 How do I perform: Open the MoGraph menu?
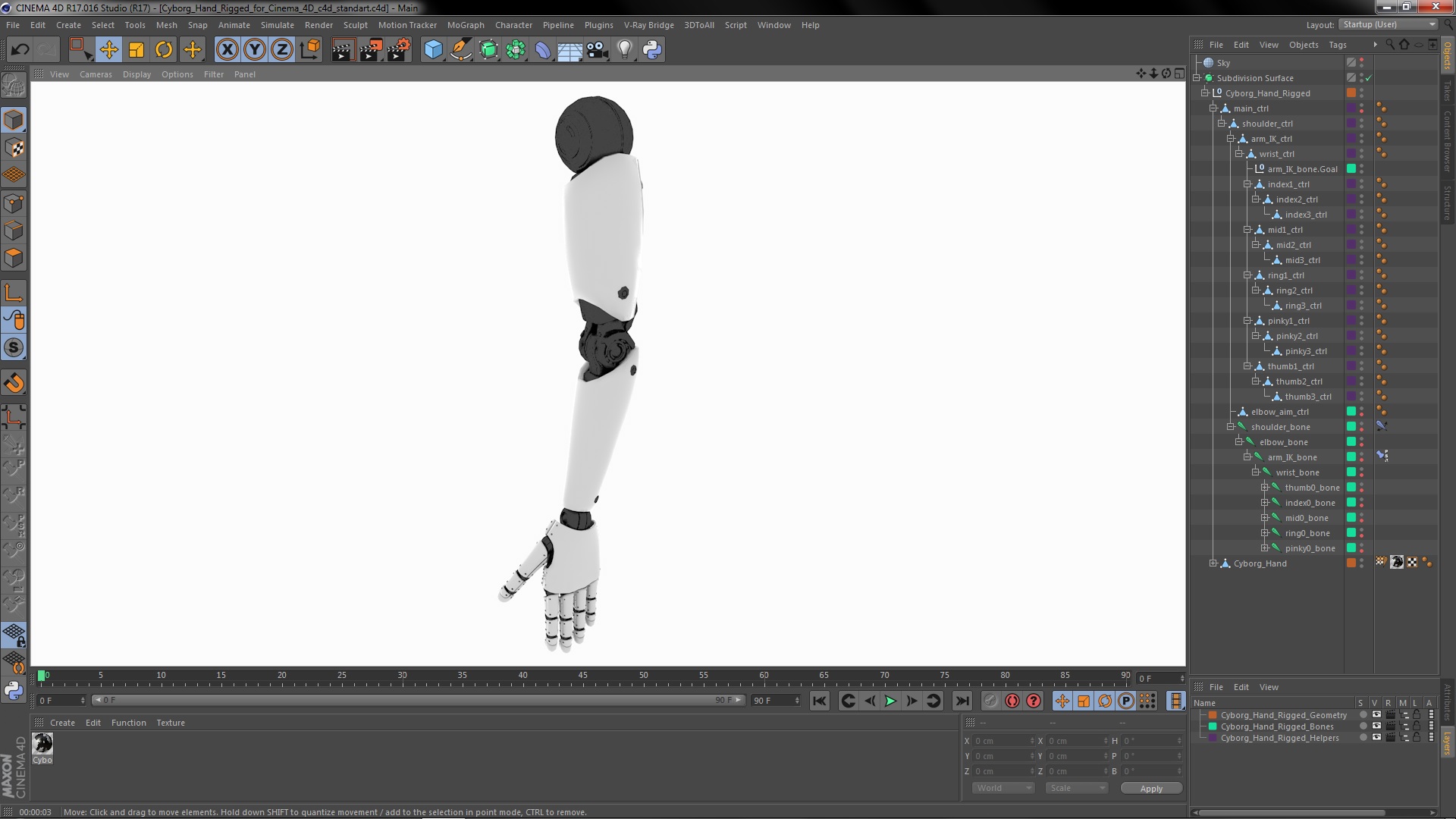click(x=466, y=25)
